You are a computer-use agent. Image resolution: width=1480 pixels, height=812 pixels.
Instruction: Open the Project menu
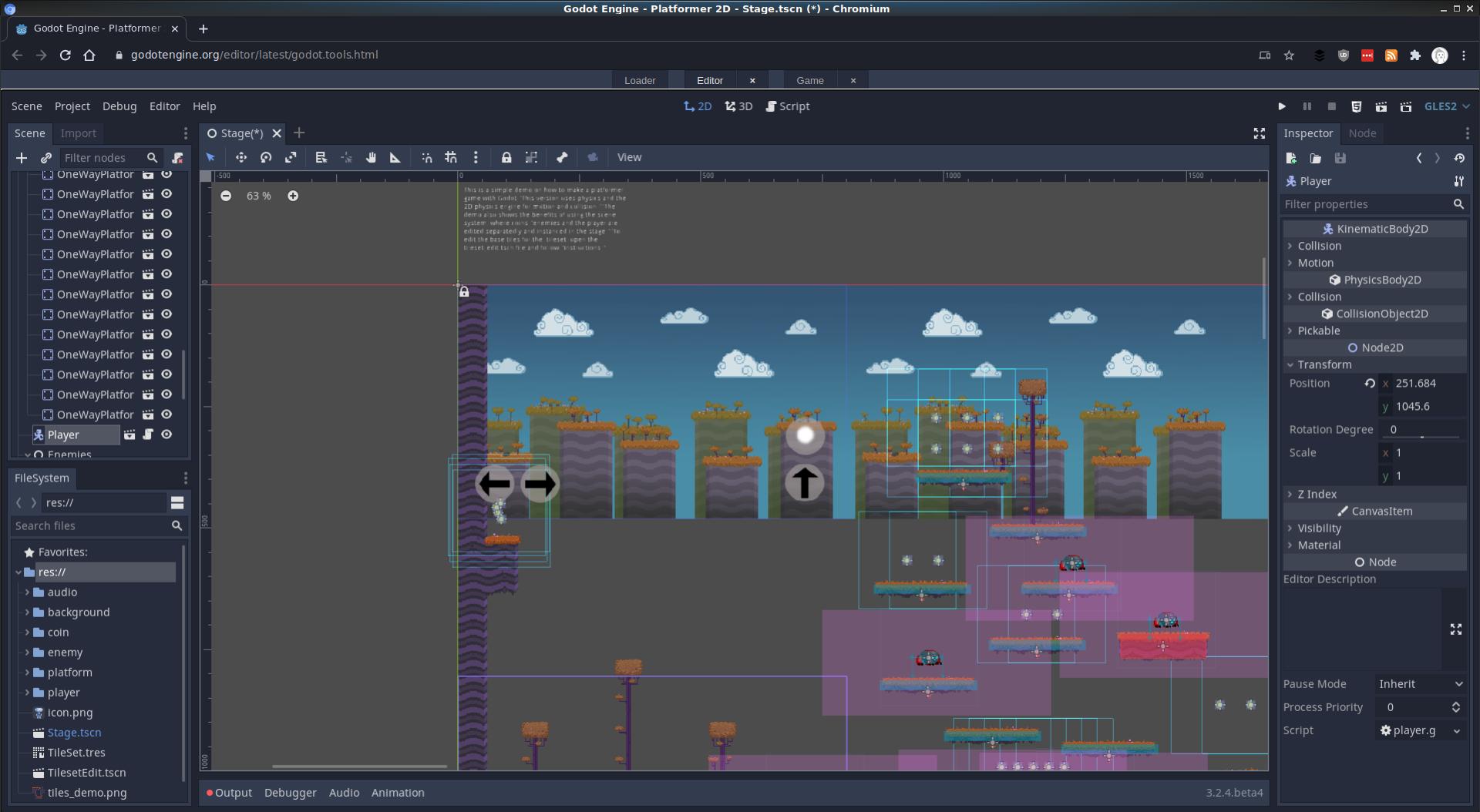click(72, 106)
